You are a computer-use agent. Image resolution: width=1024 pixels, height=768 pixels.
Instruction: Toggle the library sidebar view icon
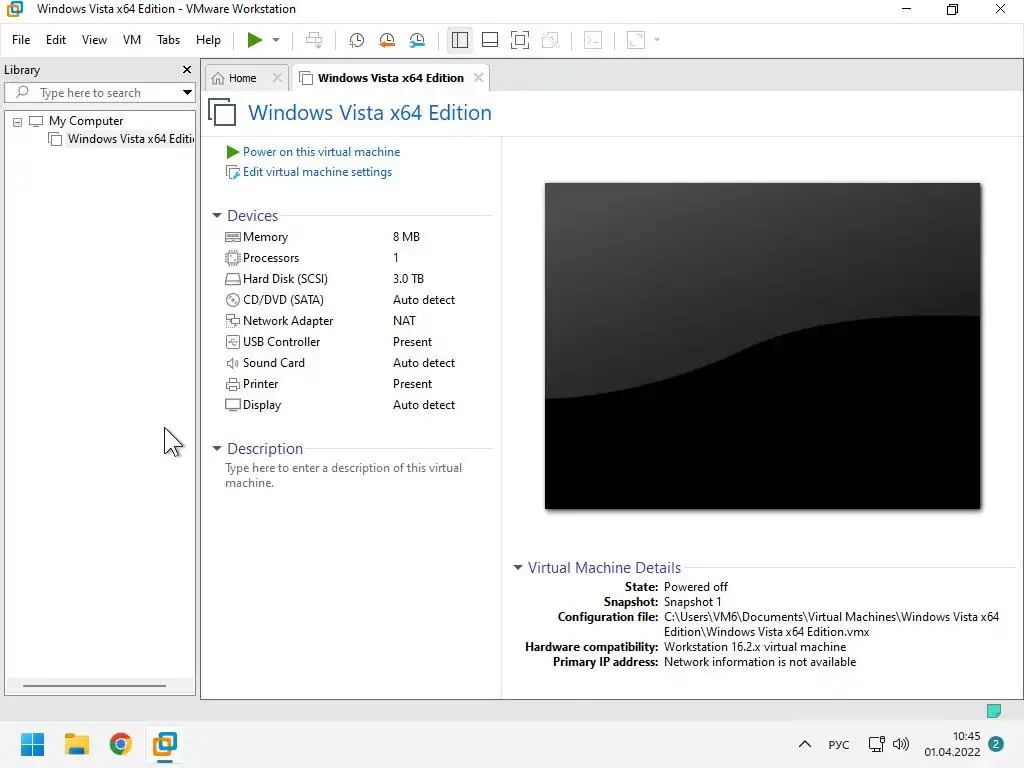point(460,40)
